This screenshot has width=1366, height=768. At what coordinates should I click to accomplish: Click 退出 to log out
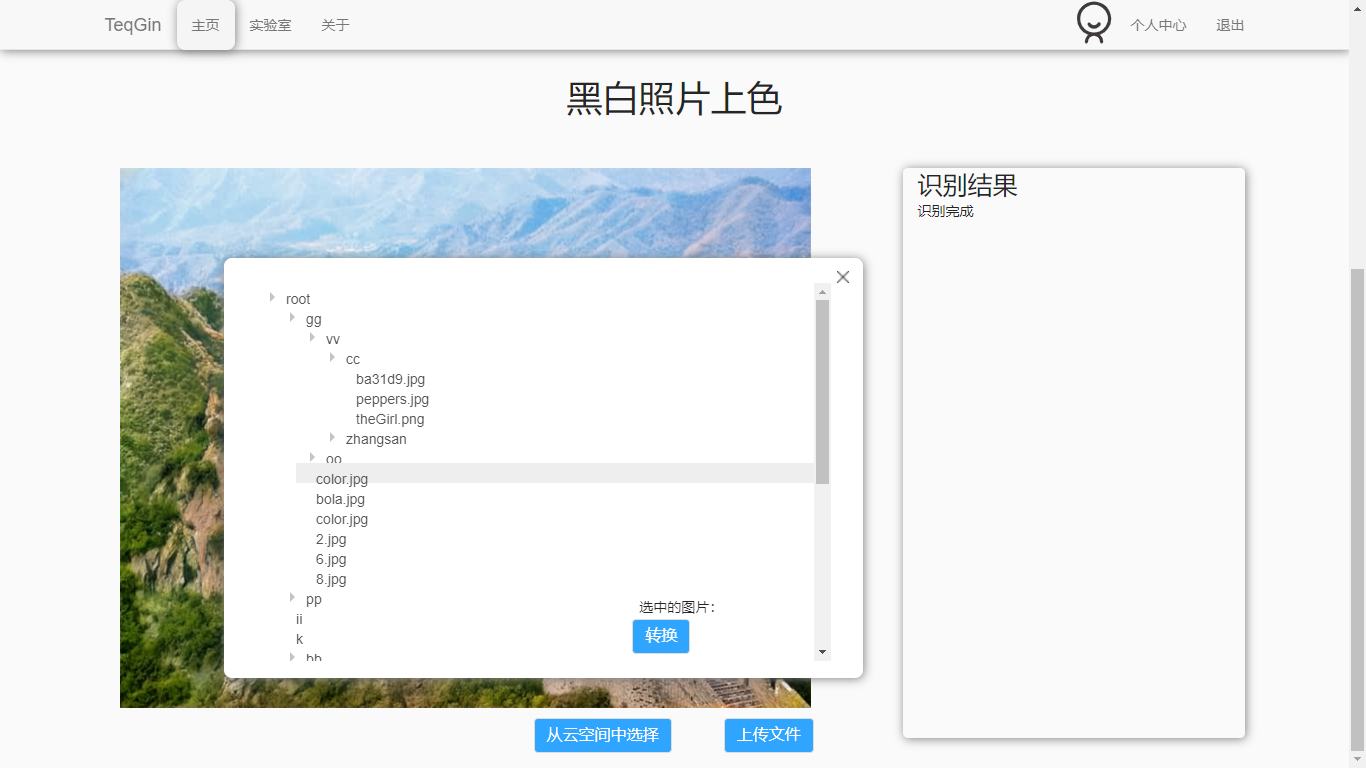pos(1230,25)
